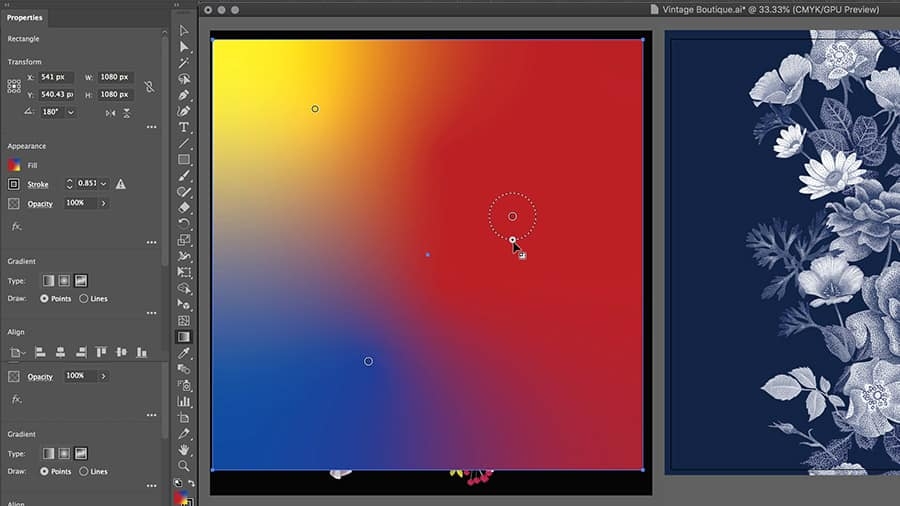Select Points draw mode under first Gradient section
The image size is (900, 506).
44,299
